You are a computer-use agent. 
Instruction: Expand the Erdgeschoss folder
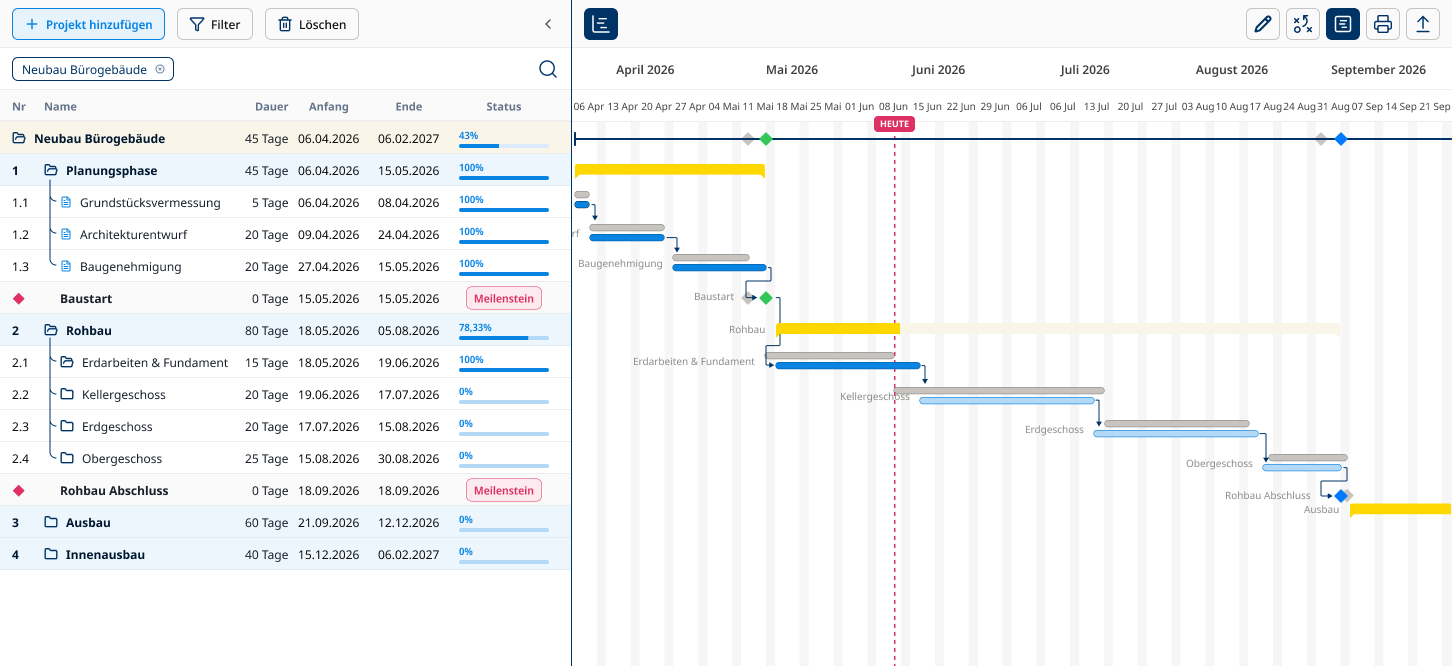coord(67,426)
